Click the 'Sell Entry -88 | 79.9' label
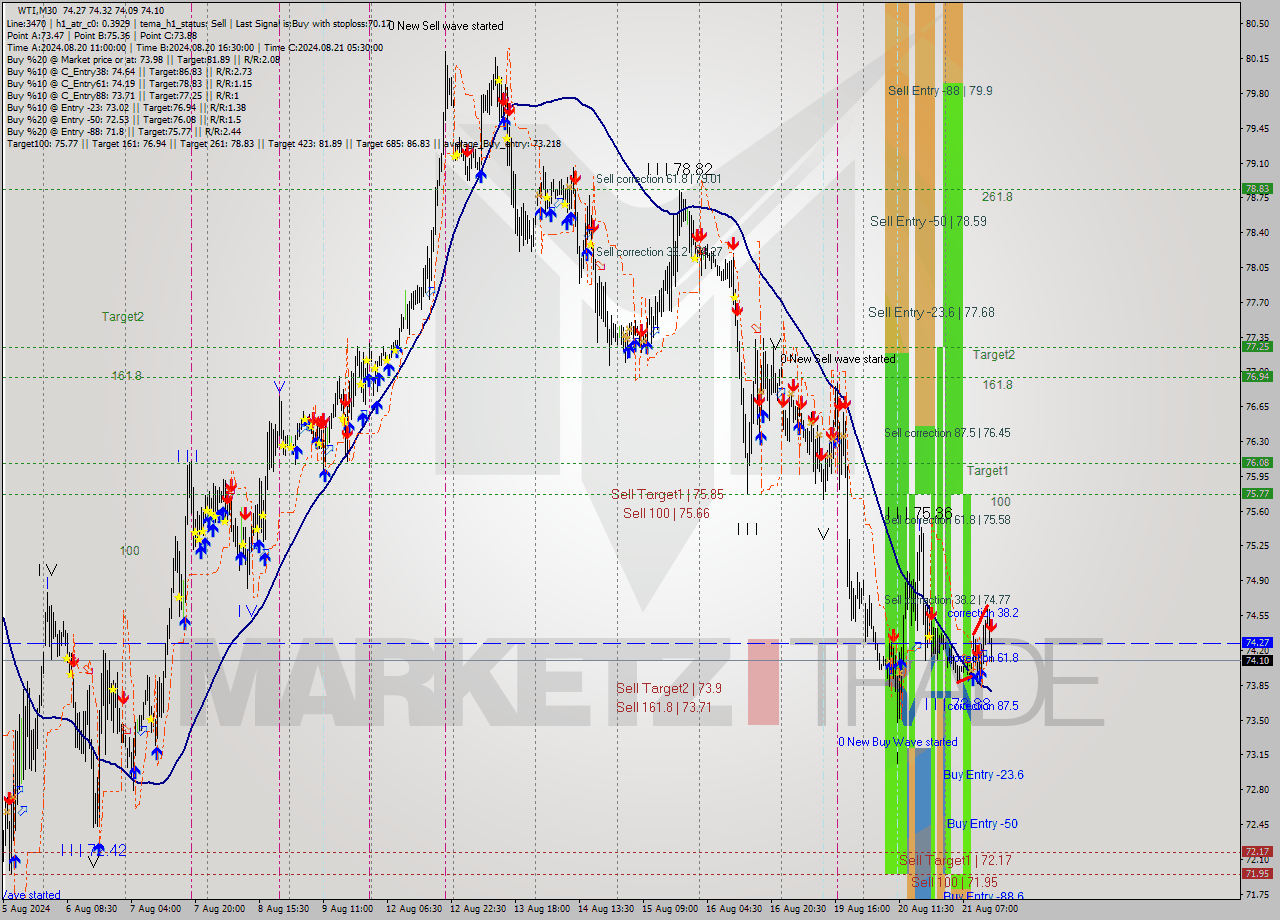 click(940, 90)
